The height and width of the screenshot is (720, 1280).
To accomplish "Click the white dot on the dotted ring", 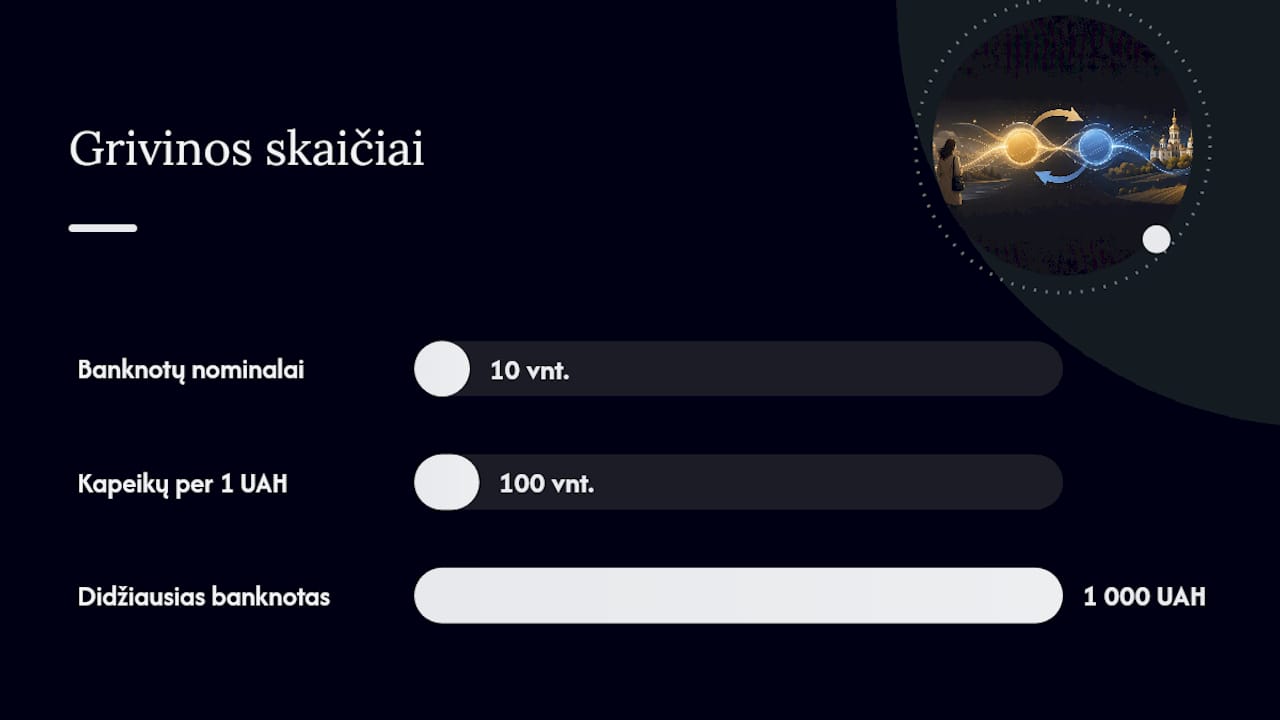I will (1156, 239).
